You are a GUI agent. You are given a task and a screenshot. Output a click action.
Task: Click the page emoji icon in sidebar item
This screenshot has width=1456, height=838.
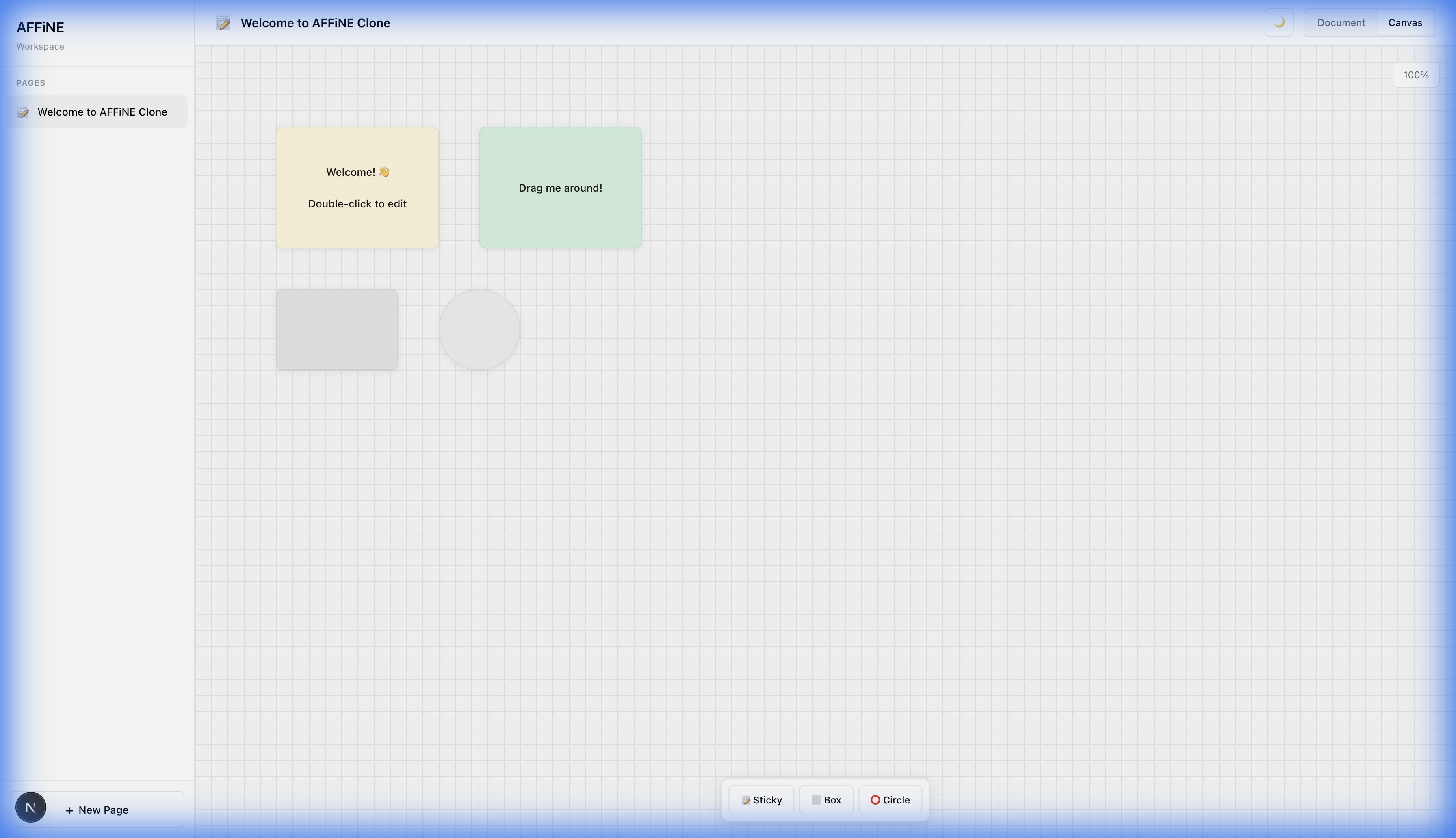point(24,112)
